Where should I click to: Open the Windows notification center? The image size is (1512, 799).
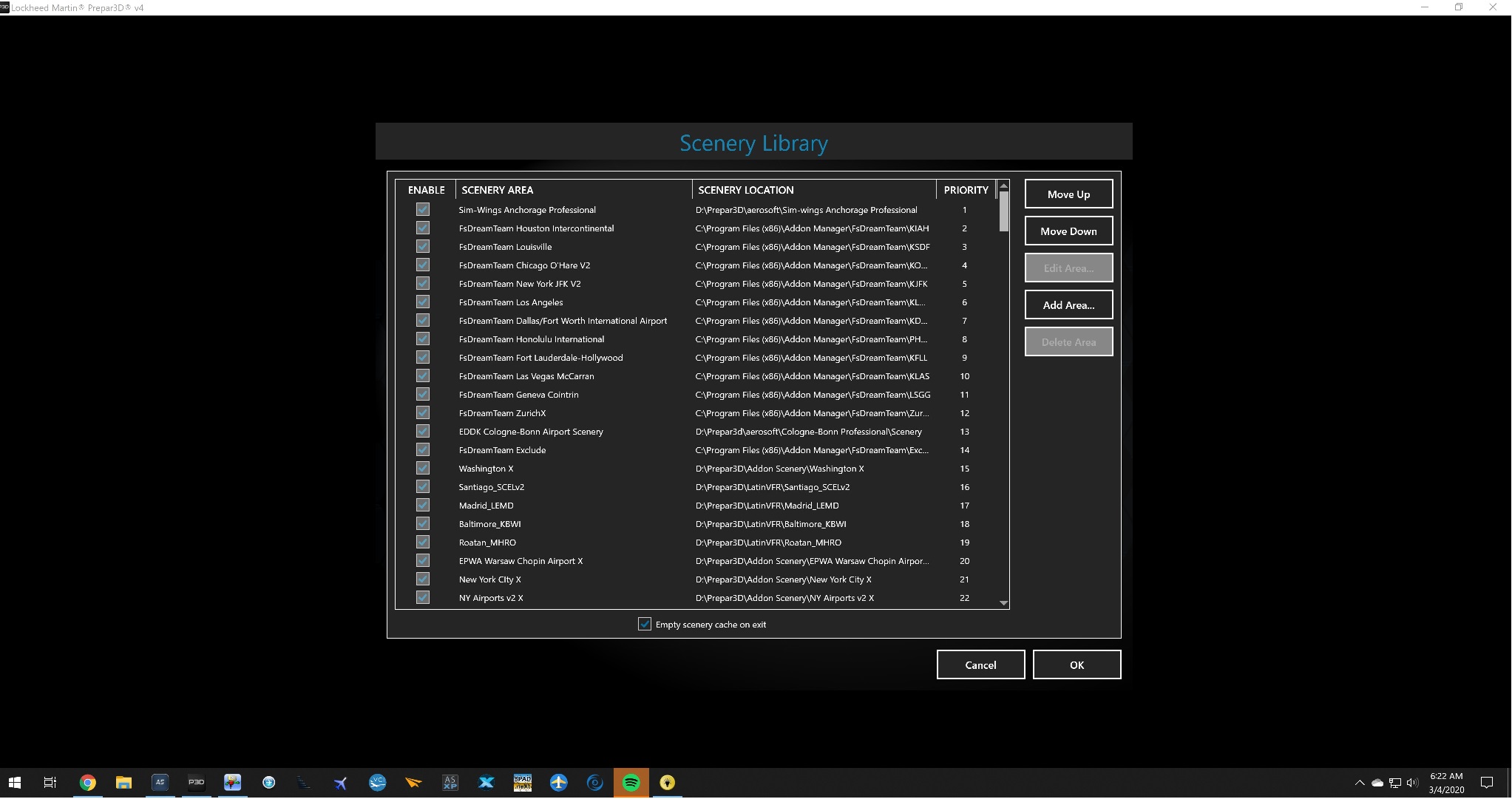point(1487,783)
